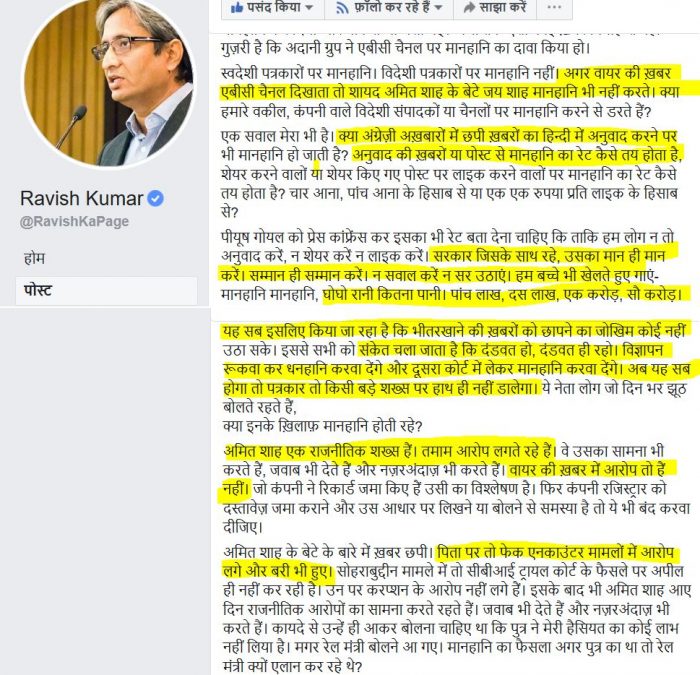The image size is (700, 675).
Task: Open the three-dots more options button
Action: point(554,8)
